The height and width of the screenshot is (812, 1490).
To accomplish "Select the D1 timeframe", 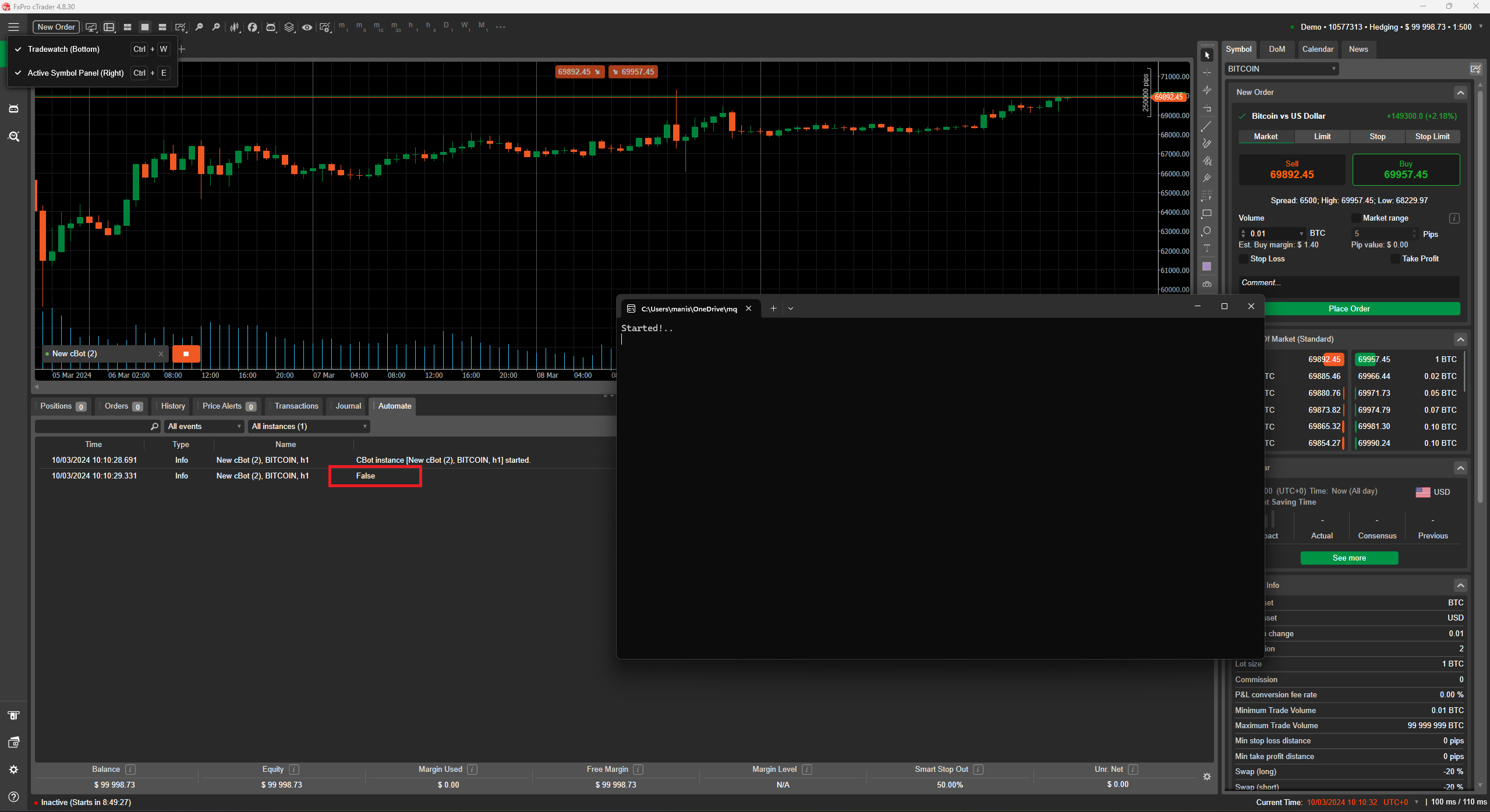I will (448, 27).
